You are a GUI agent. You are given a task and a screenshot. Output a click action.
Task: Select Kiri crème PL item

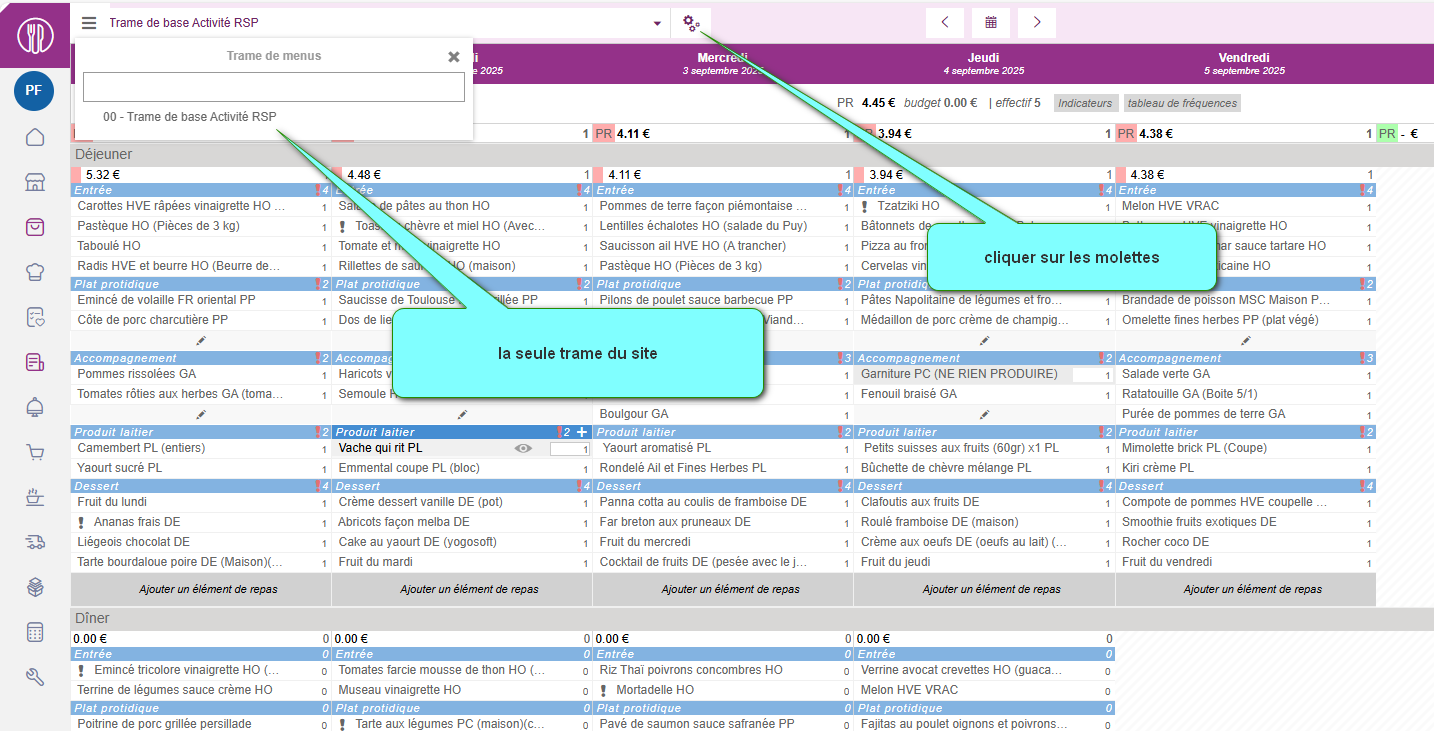point(1158,468)
